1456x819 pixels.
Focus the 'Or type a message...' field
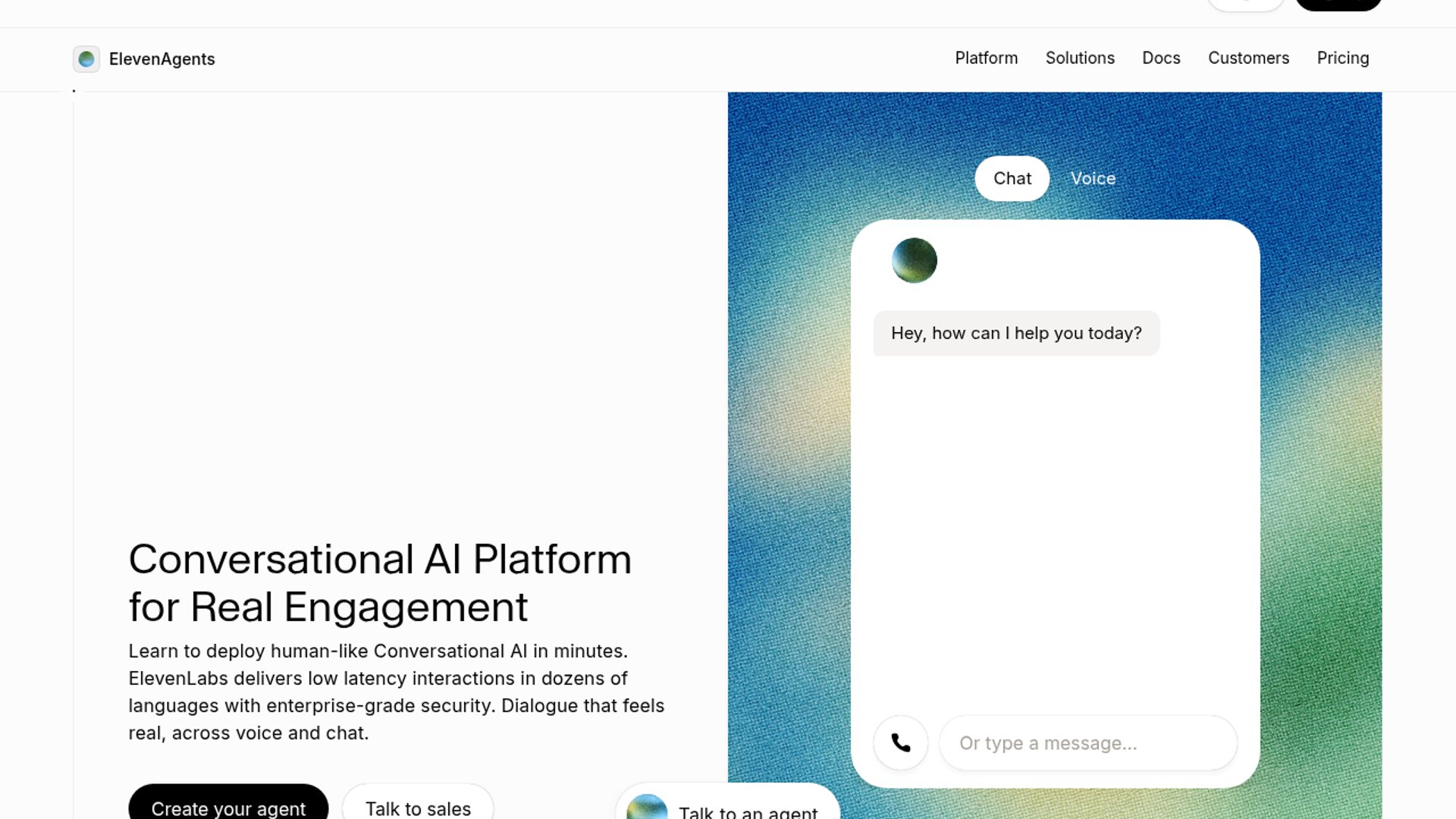[1088, 743]
